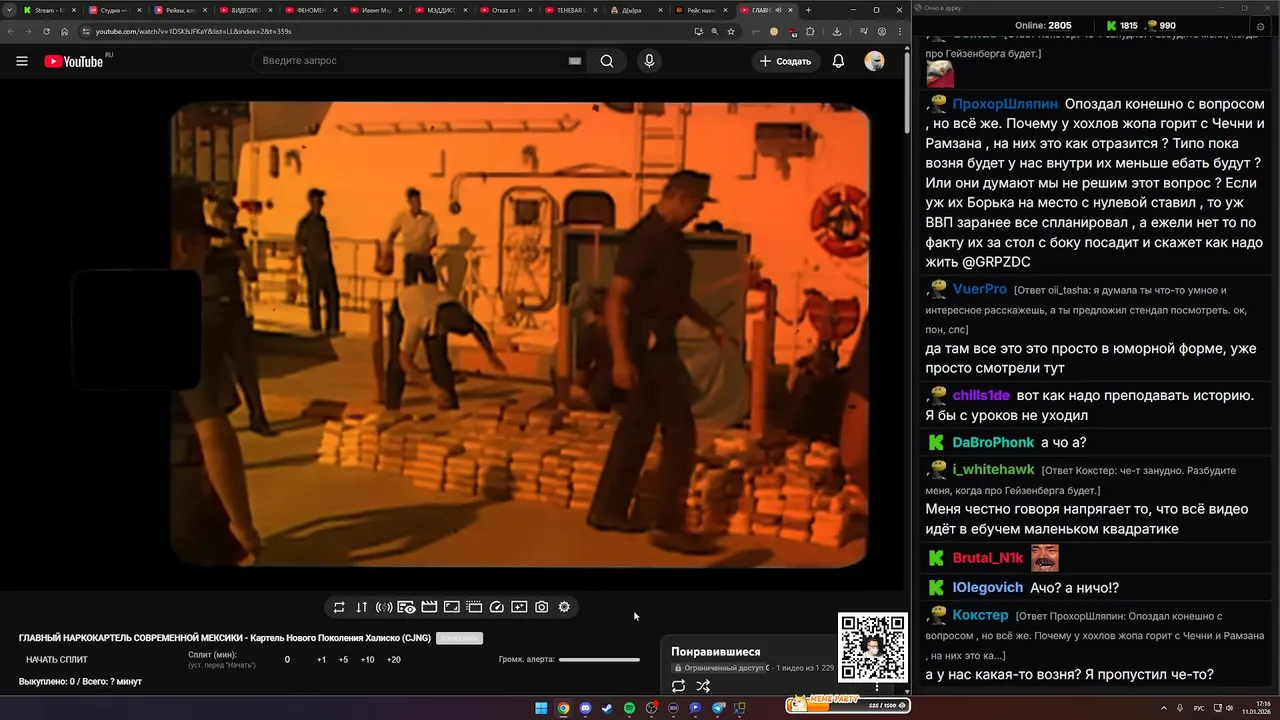The width and height of the screenshot is (1280, 720).
Task: Click the Online: 2805 counter in chat
Action: 1043,25
